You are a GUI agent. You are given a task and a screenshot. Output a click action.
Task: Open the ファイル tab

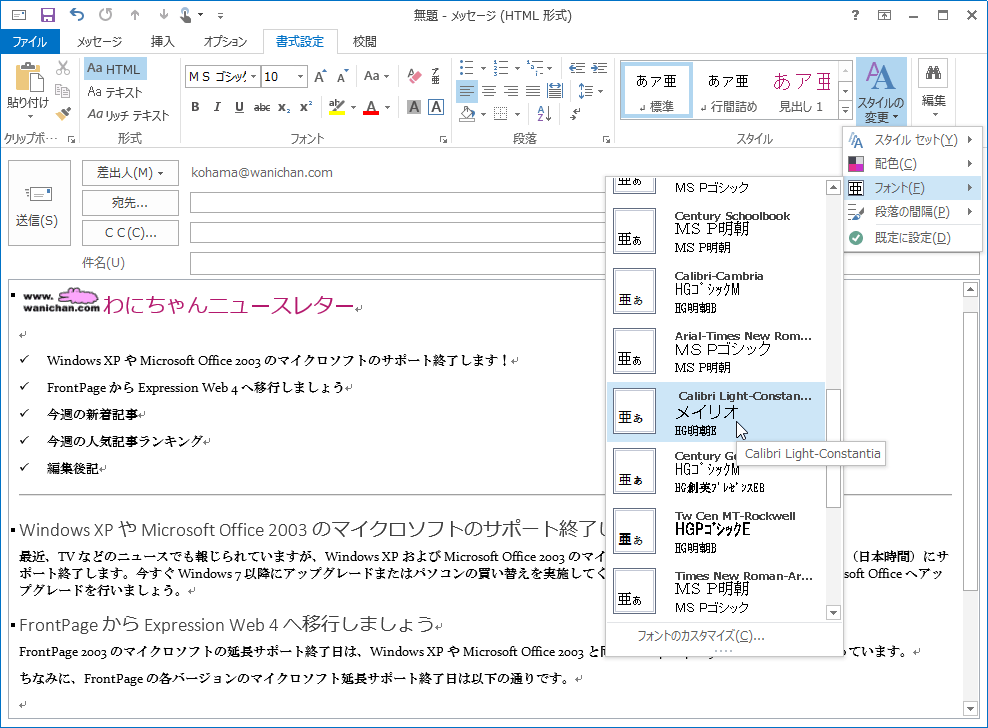tap(30, 42)
